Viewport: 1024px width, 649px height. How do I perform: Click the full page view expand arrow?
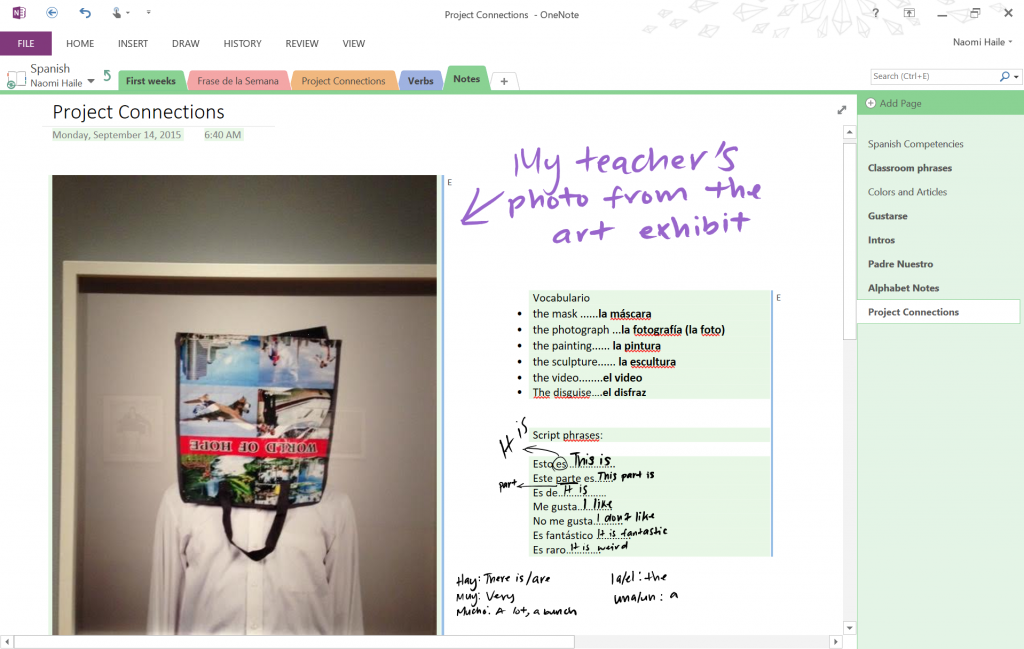[x=842, y=110]
